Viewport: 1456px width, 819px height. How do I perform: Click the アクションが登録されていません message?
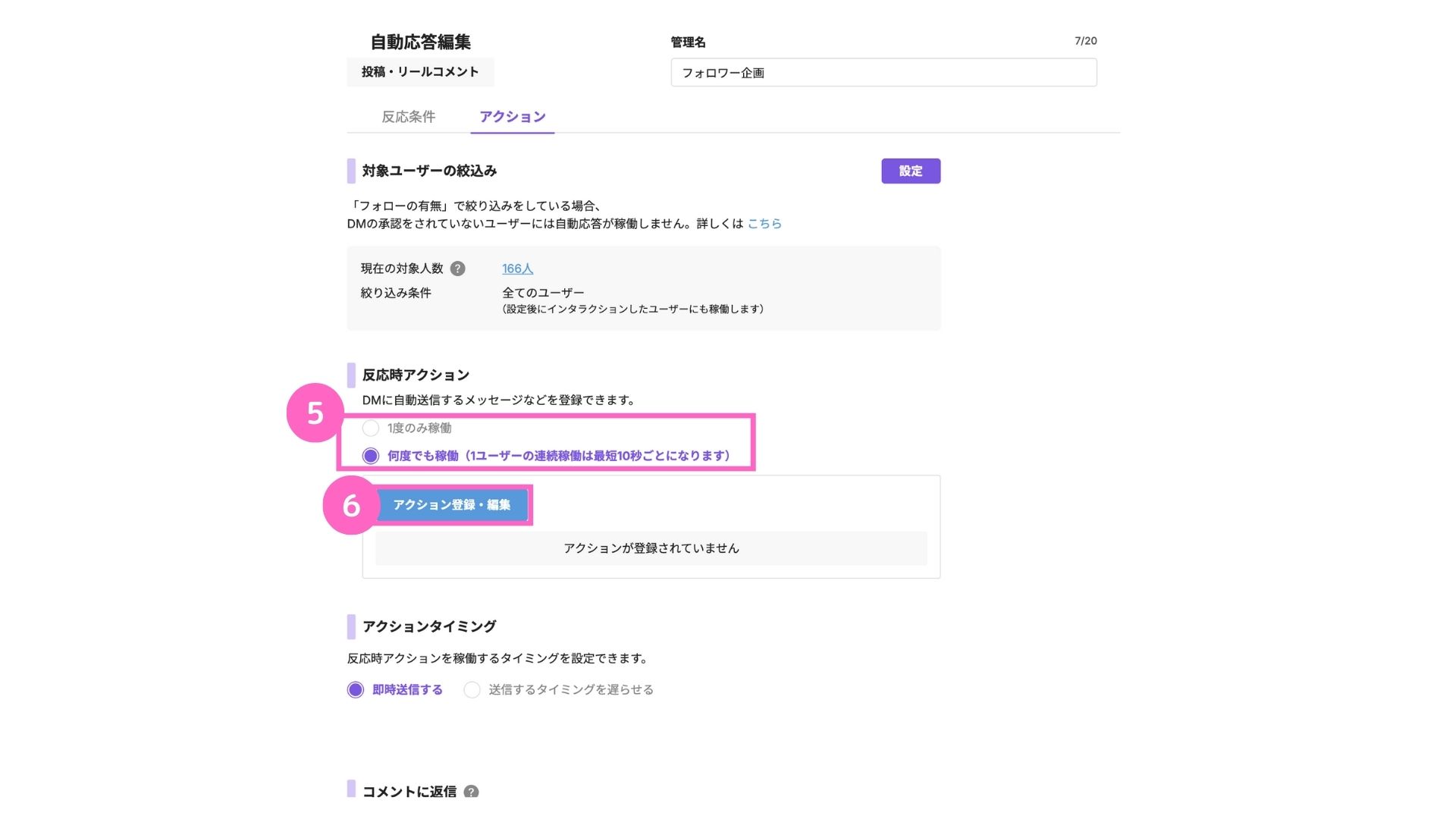coord(651,548)
